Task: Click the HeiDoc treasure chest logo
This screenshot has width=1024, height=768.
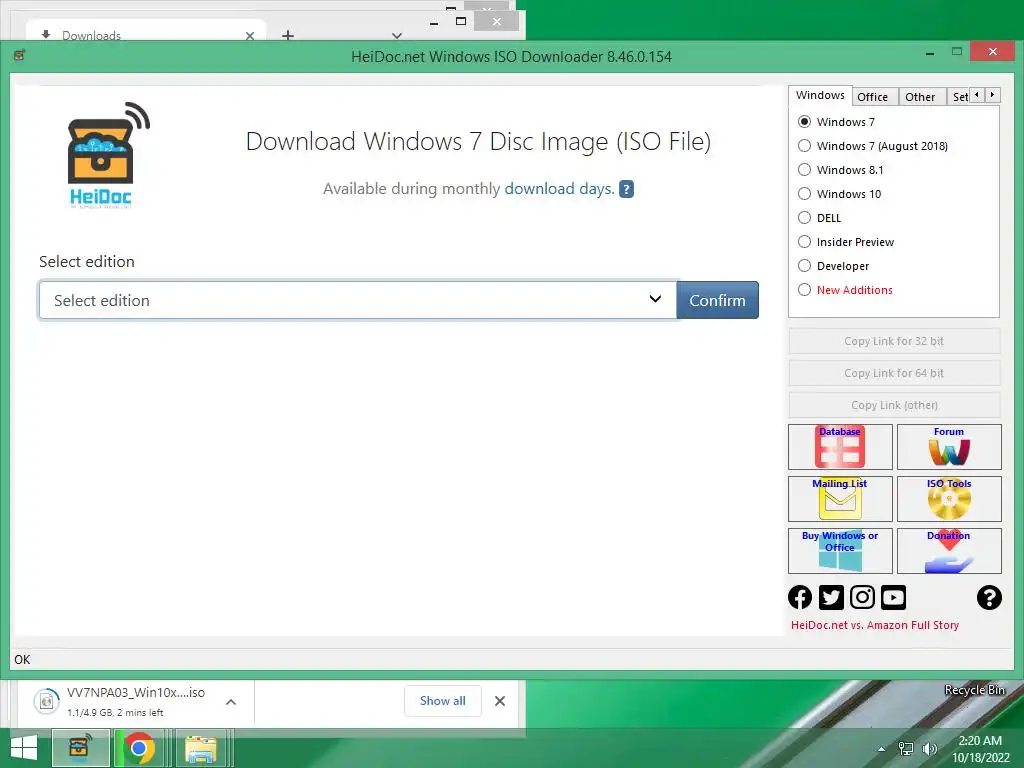Action: pos(105,155)
